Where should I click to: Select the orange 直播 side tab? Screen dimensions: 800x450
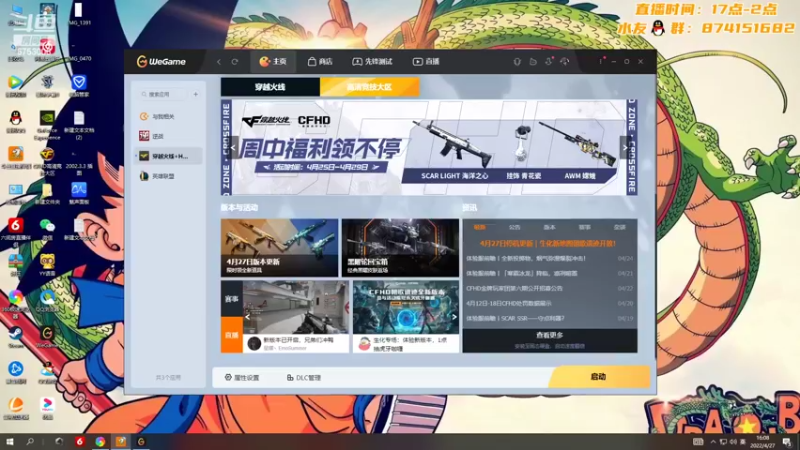click(232, 335)
